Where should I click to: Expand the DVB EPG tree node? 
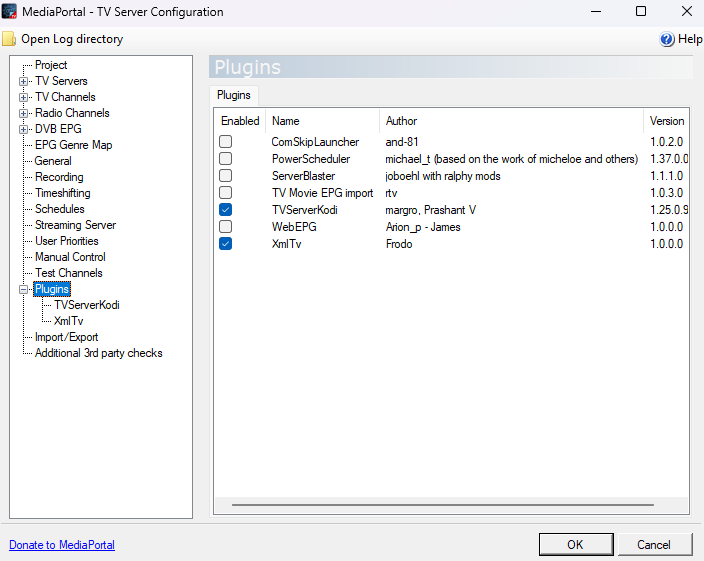23,129
